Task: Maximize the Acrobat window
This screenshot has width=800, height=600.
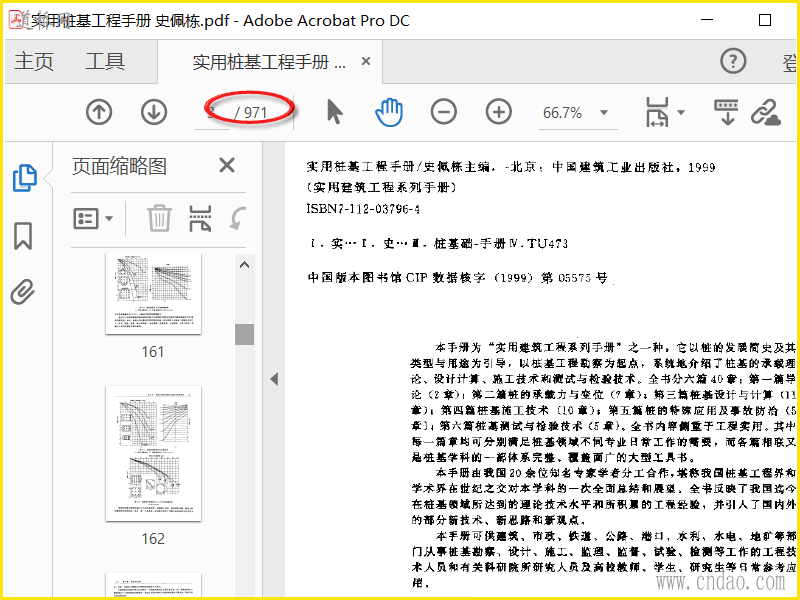Action: pos(765,20)
